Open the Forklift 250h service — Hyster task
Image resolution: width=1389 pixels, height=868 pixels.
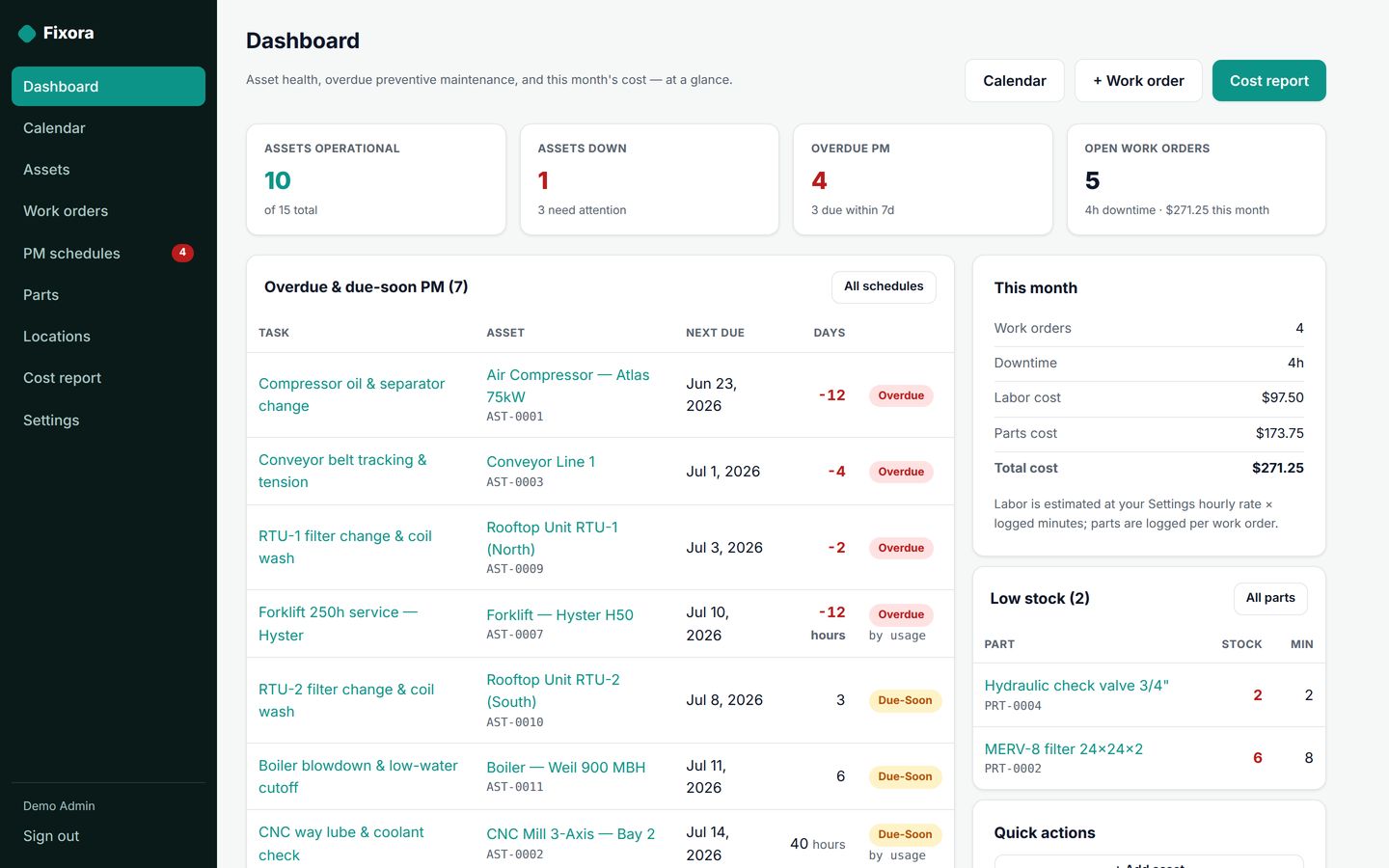tap(338, 623)
